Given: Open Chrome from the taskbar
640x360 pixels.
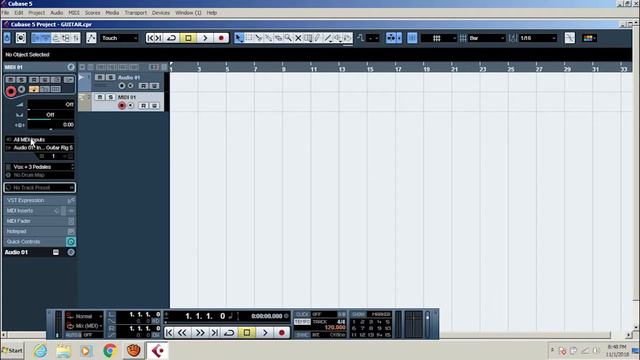Looking at the screenshot, I should pyautogui.click(x=110, y=351).
